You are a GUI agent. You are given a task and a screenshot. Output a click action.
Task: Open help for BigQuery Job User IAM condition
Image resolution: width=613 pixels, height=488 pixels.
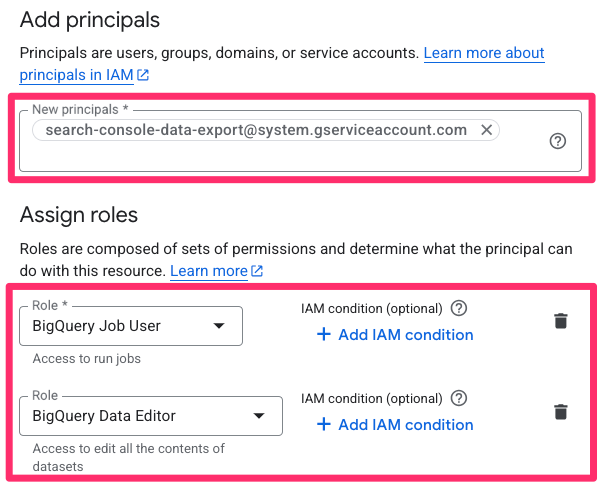point(459,308)
